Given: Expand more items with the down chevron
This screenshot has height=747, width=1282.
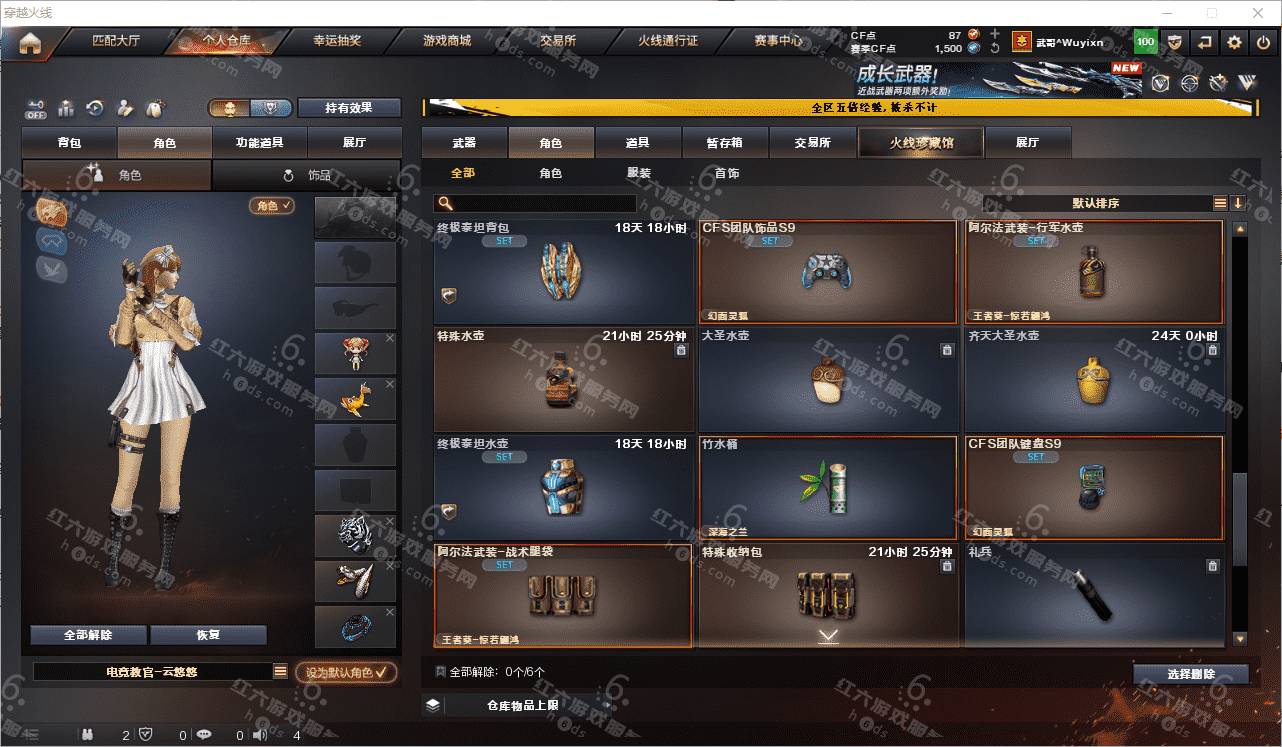Looking at the screenshot, I should pos(828,636).
